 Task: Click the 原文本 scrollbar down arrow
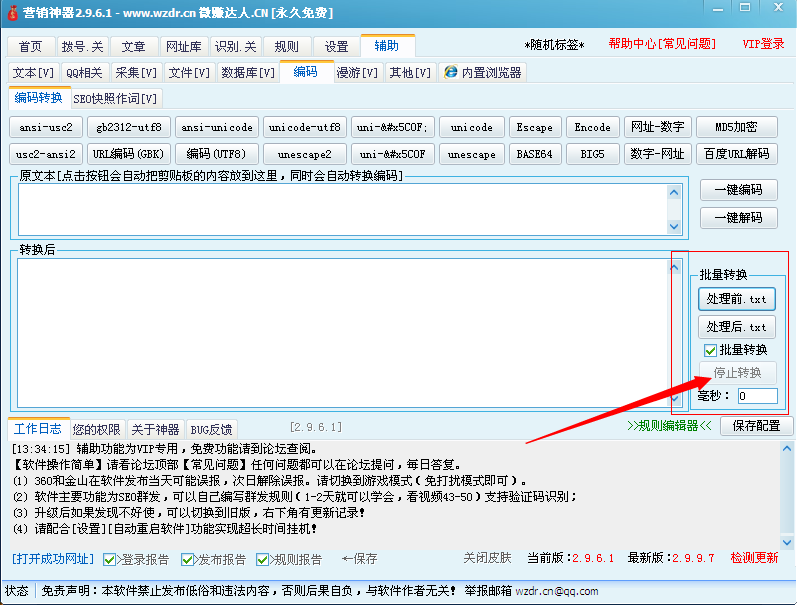pos(674,226)
